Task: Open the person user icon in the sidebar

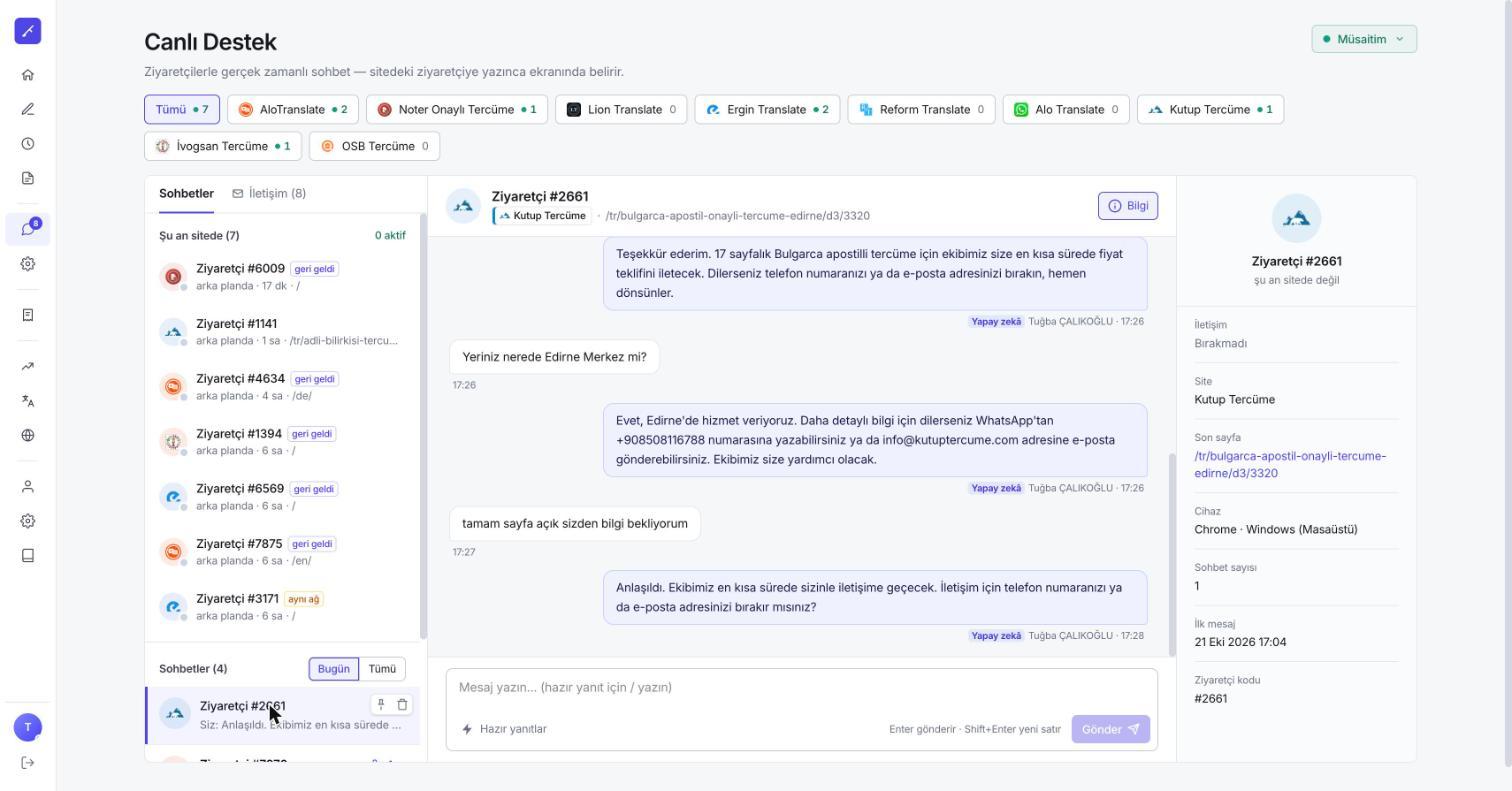Action: [x=28, y=487]
